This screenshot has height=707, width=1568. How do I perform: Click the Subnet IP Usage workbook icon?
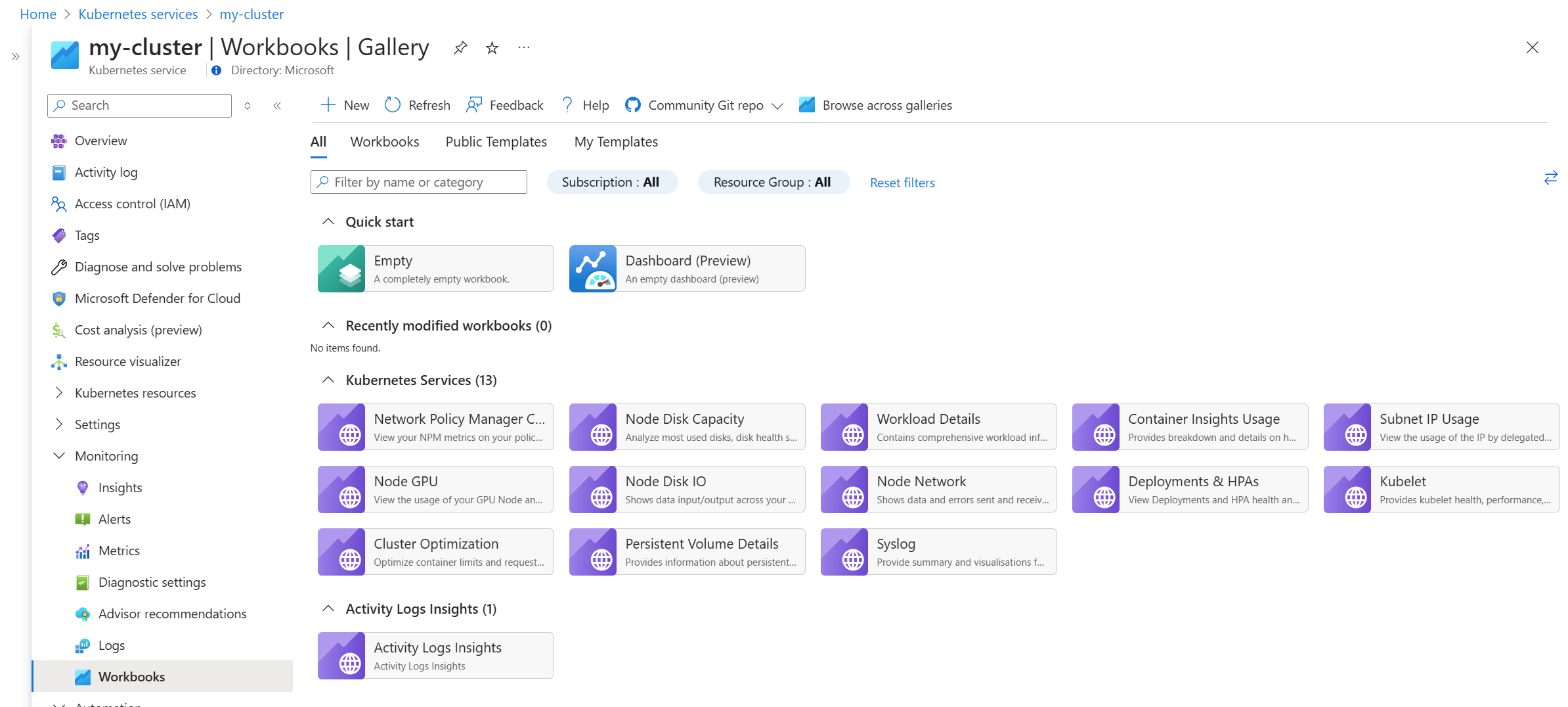[1347, 427]
